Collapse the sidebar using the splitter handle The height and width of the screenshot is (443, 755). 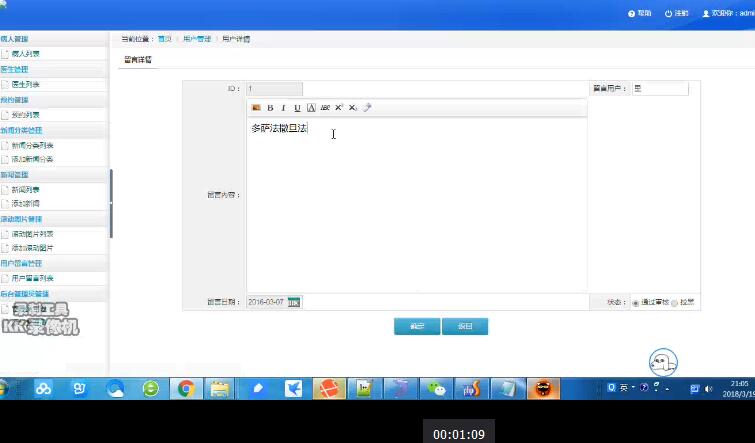[111, 203]
